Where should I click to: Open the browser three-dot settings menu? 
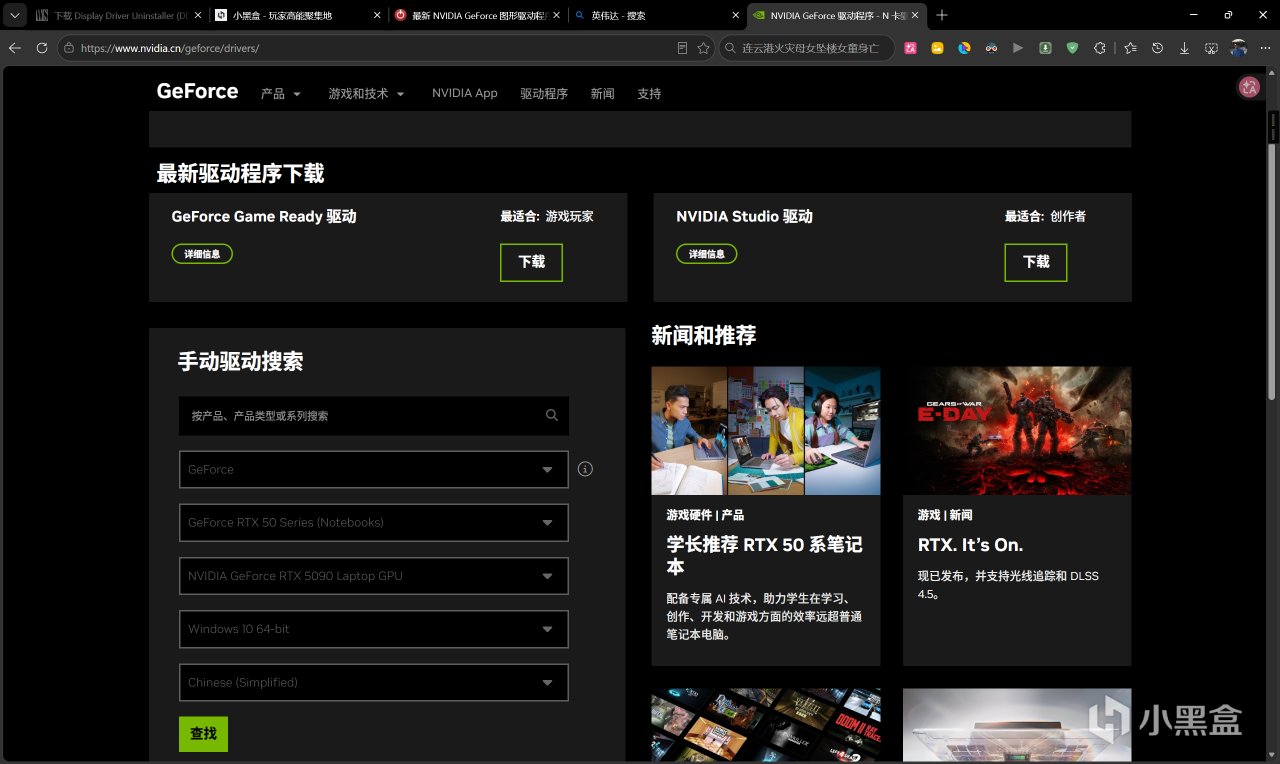(1264, 48)
